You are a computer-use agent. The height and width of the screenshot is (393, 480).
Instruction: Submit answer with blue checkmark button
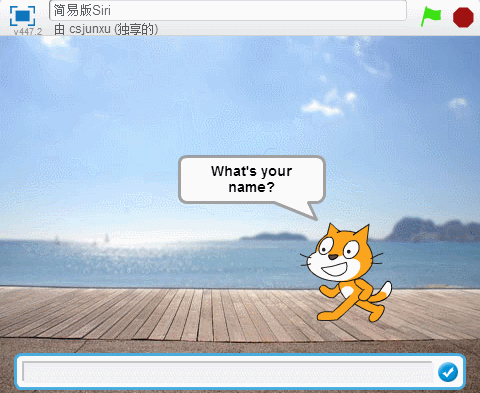pos(448,372)
